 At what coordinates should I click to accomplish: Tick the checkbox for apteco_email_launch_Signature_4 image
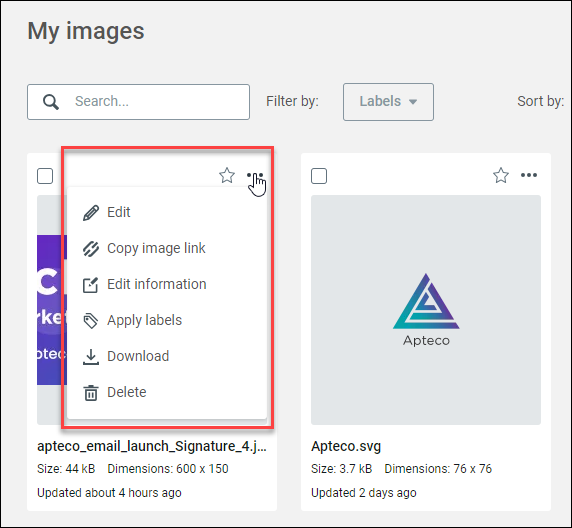coord(45,176)
